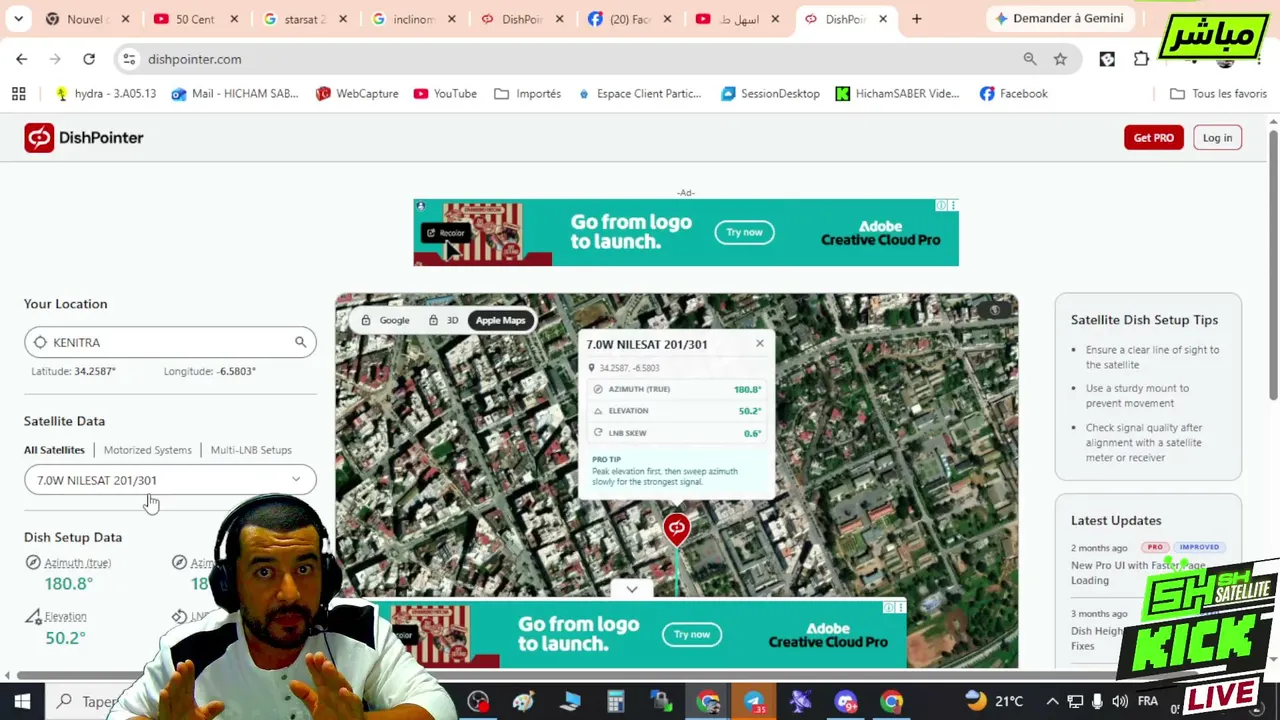The image size is (1280, 720).
Task: Close the 7.0W NILESAT info popup
Action: [x=760, y=344]
